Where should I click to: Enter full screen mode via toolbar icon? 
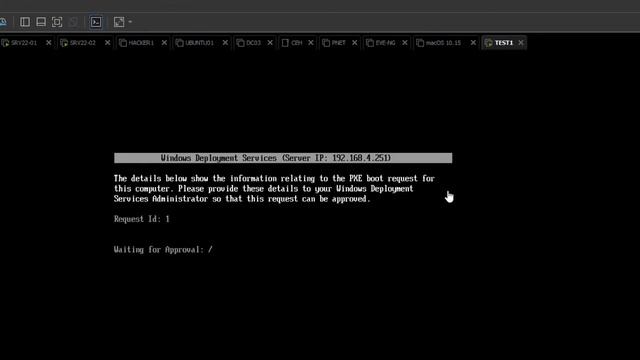point(57,22)
